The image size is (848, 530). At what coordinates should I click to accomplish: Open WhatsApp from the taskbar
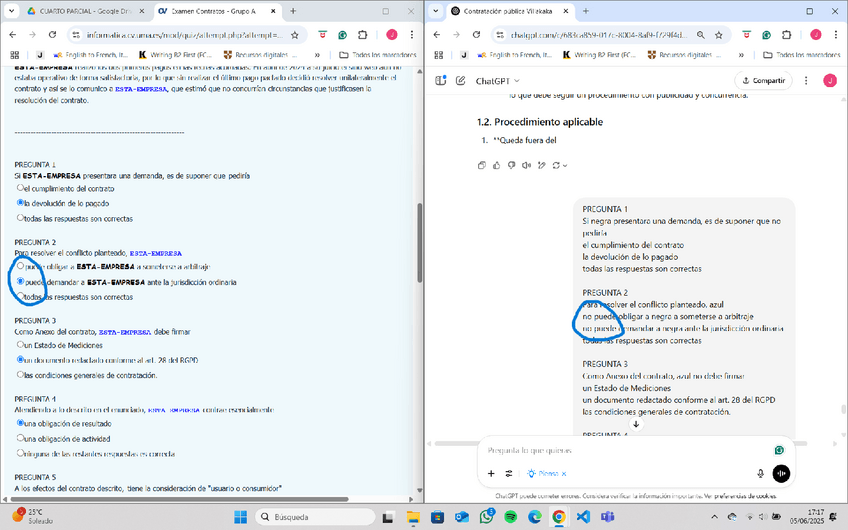(486, 516)
